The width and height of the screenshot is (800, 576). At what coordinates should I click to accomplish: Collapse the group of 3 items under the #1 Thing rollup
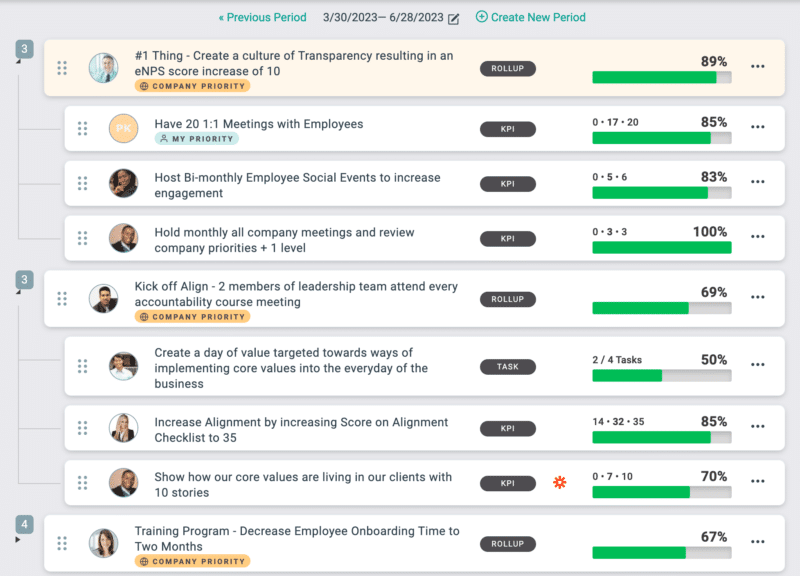point(23,47)
